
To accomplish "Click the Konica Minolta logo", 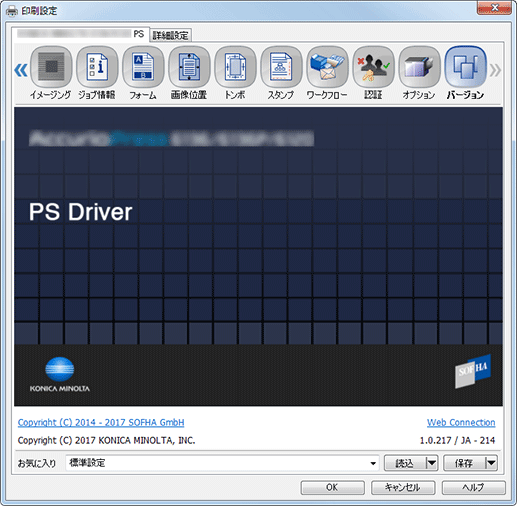I will click(x=60, y=374).
